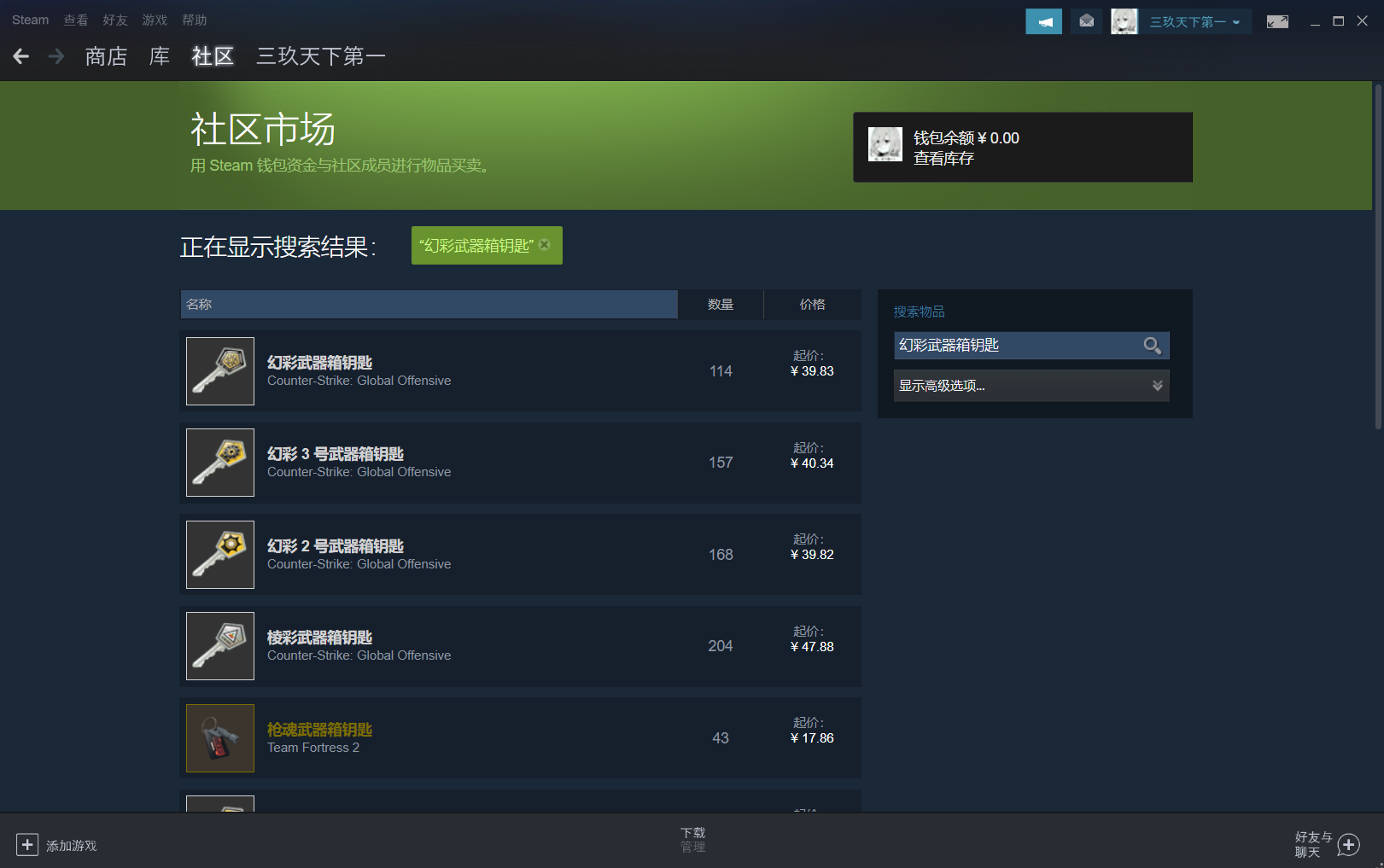
Task: Sort by 数量 column header
Action: coord(721,304)
